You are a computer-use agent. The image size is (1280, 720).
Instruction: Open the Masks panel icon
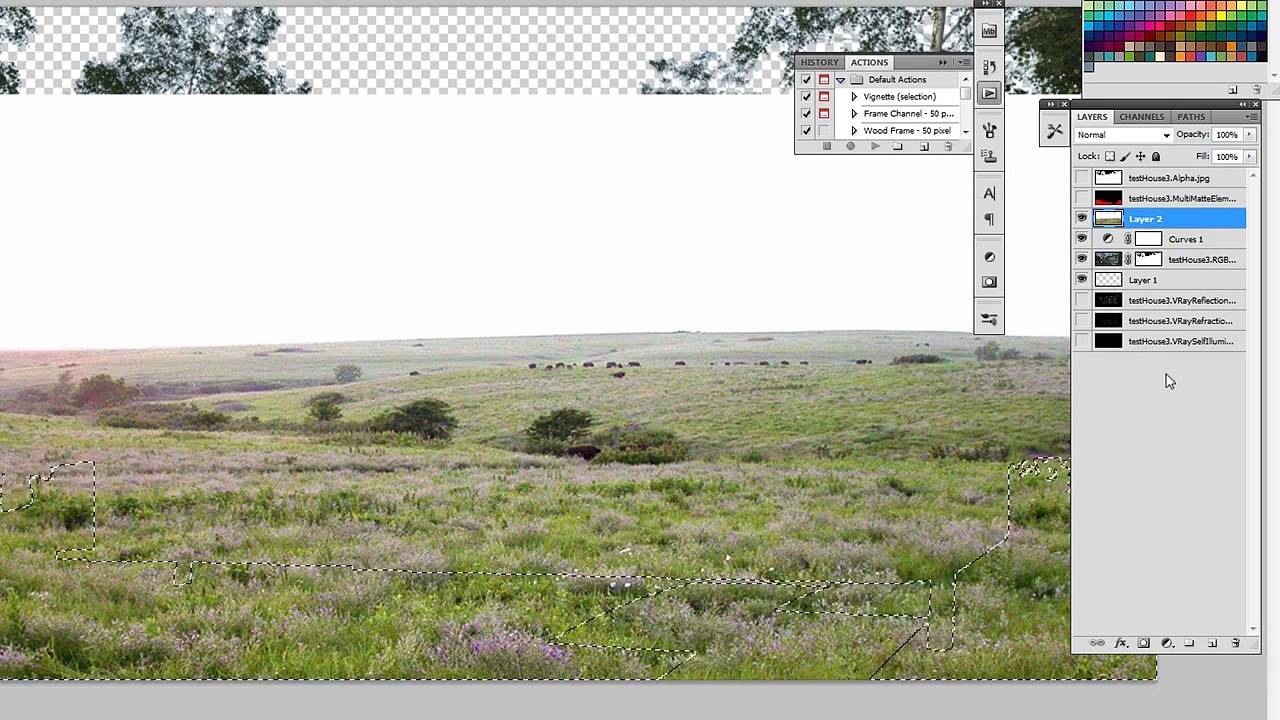pos(989,282)
